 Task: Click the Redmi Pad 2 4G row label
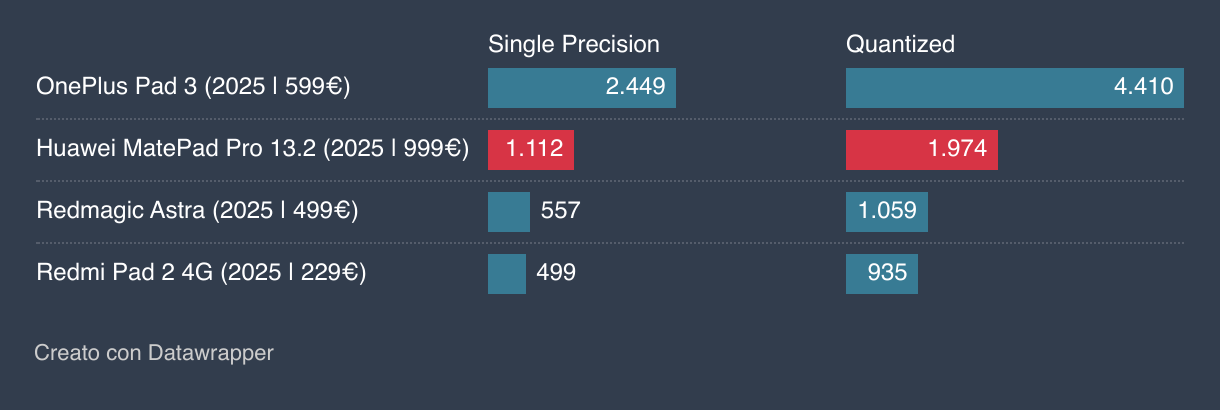[x=201, y=273]
